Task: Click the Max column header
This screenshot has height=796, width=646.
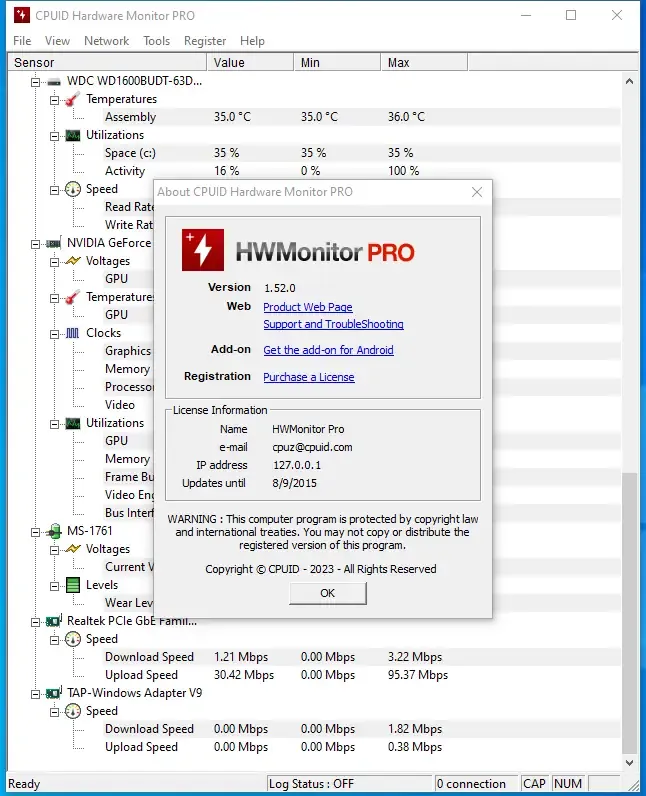Action: coord(424,62)
